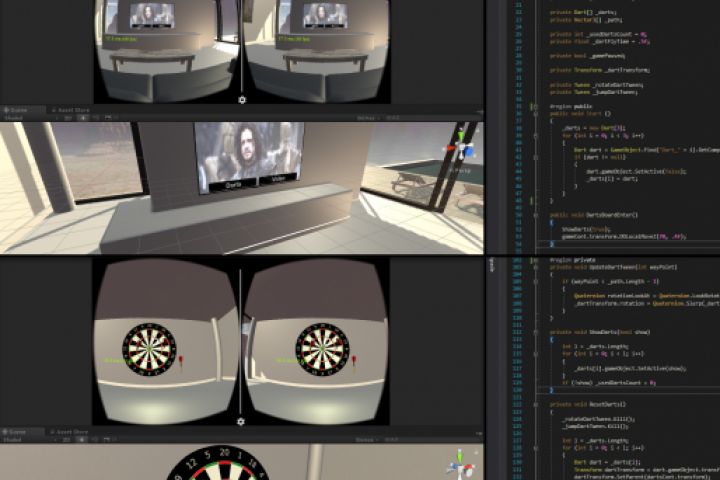Open Gizmos dropdown above TV room scene
The width and height of the screenshot is (720, 480).
point(367,118)
